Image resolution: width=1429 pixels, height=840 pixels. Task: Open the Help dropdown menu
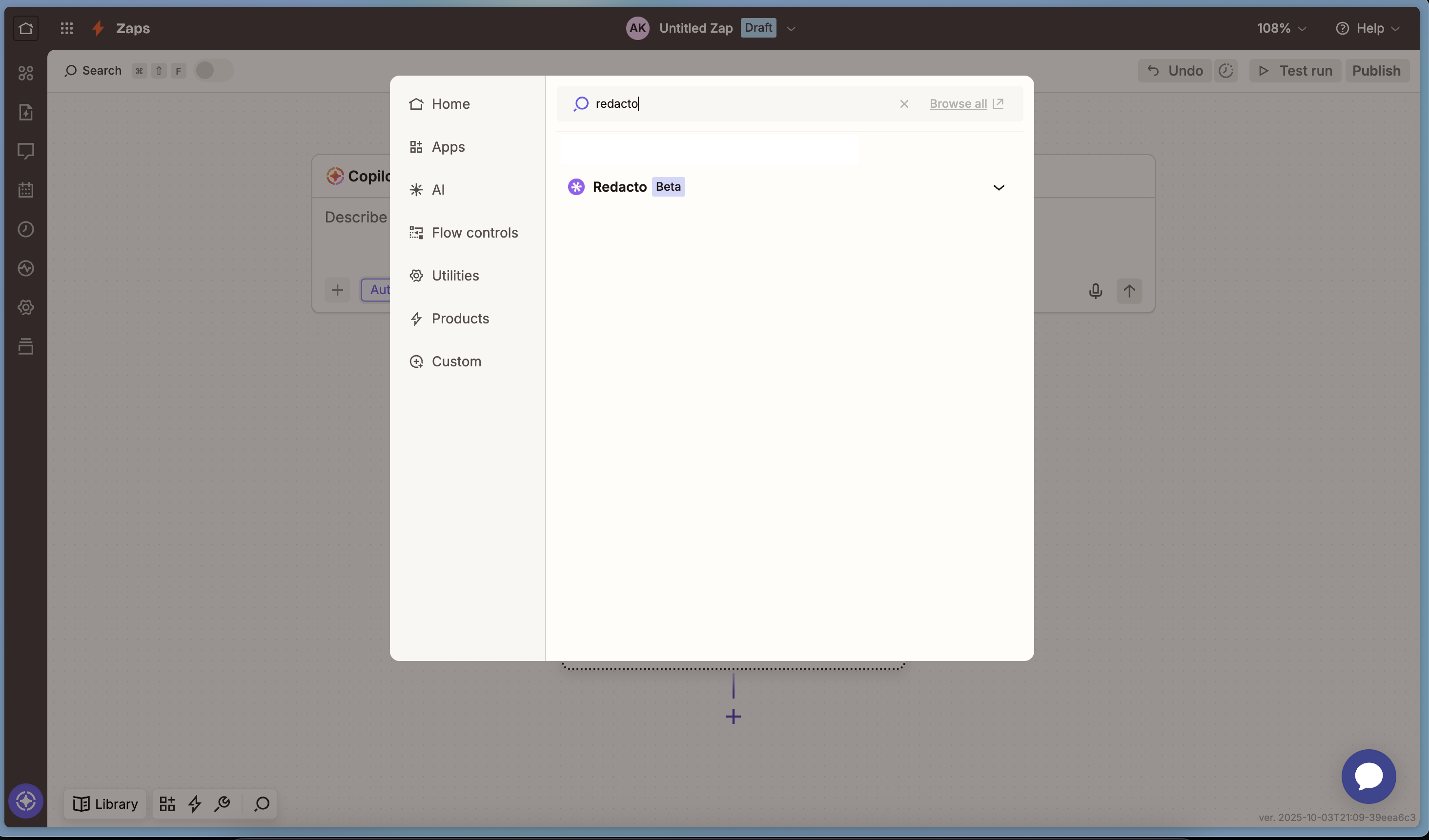point(1367,28)
